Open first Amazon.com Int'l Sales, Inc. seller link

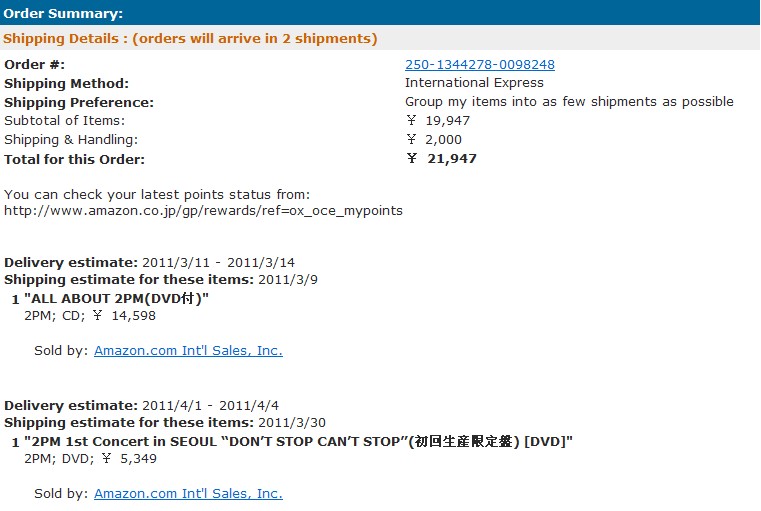pos(188,350)
